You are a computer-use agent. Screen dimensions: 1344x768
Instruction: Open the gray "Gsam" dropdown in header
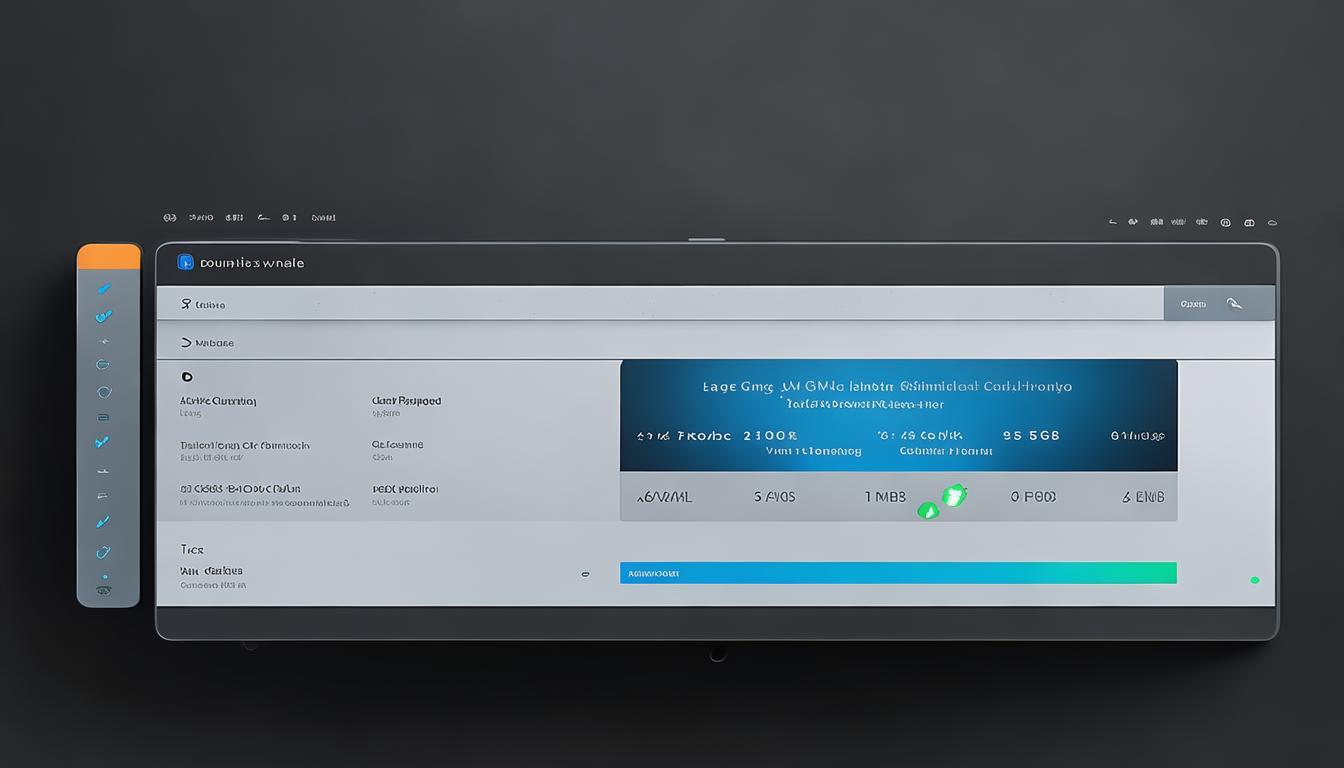pyautogui.click(x=1218, y=304)
